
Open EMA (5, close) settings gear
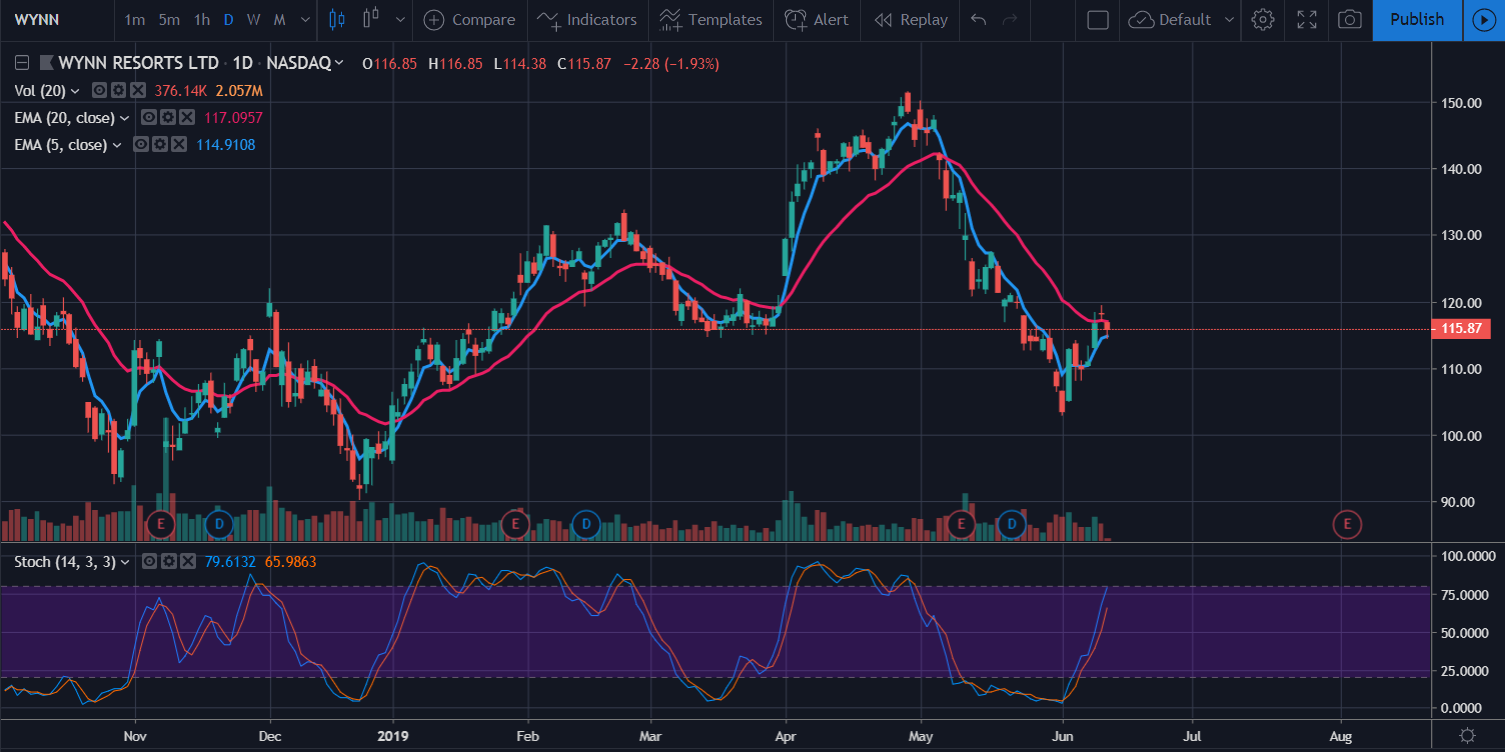tap(159, 144)
